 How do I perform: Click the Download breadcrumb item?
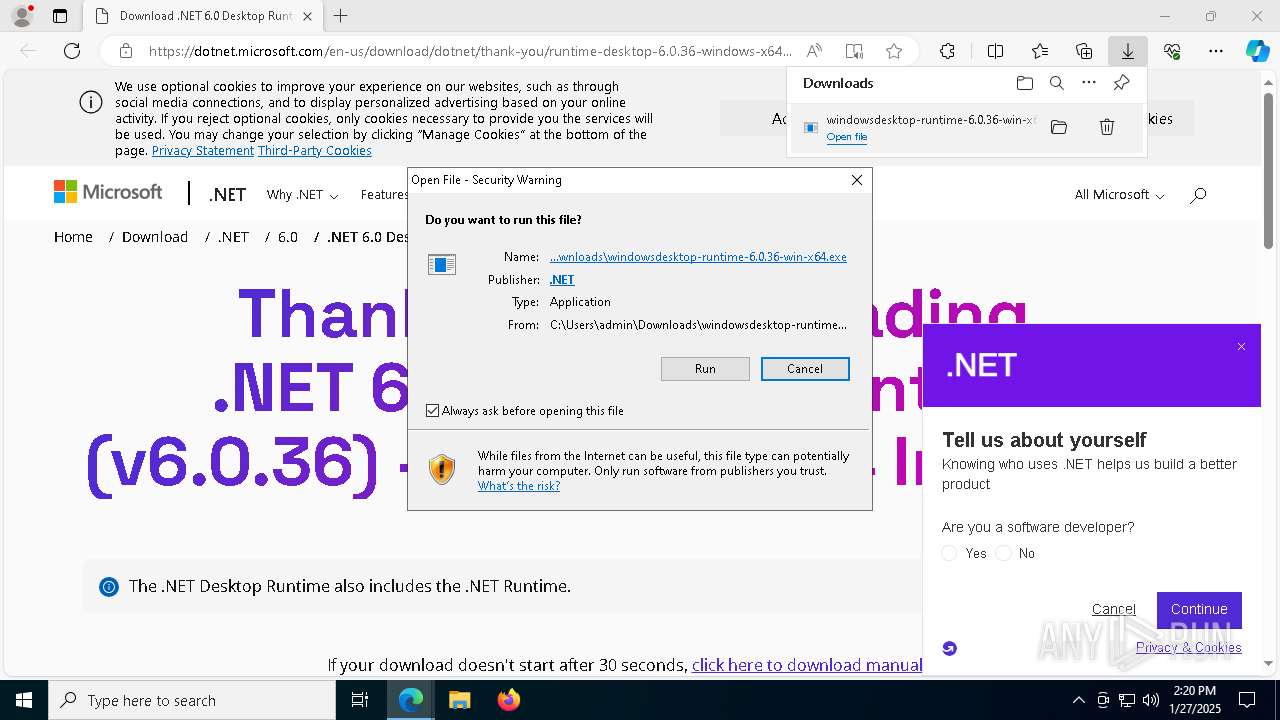(x=155, y=237)
